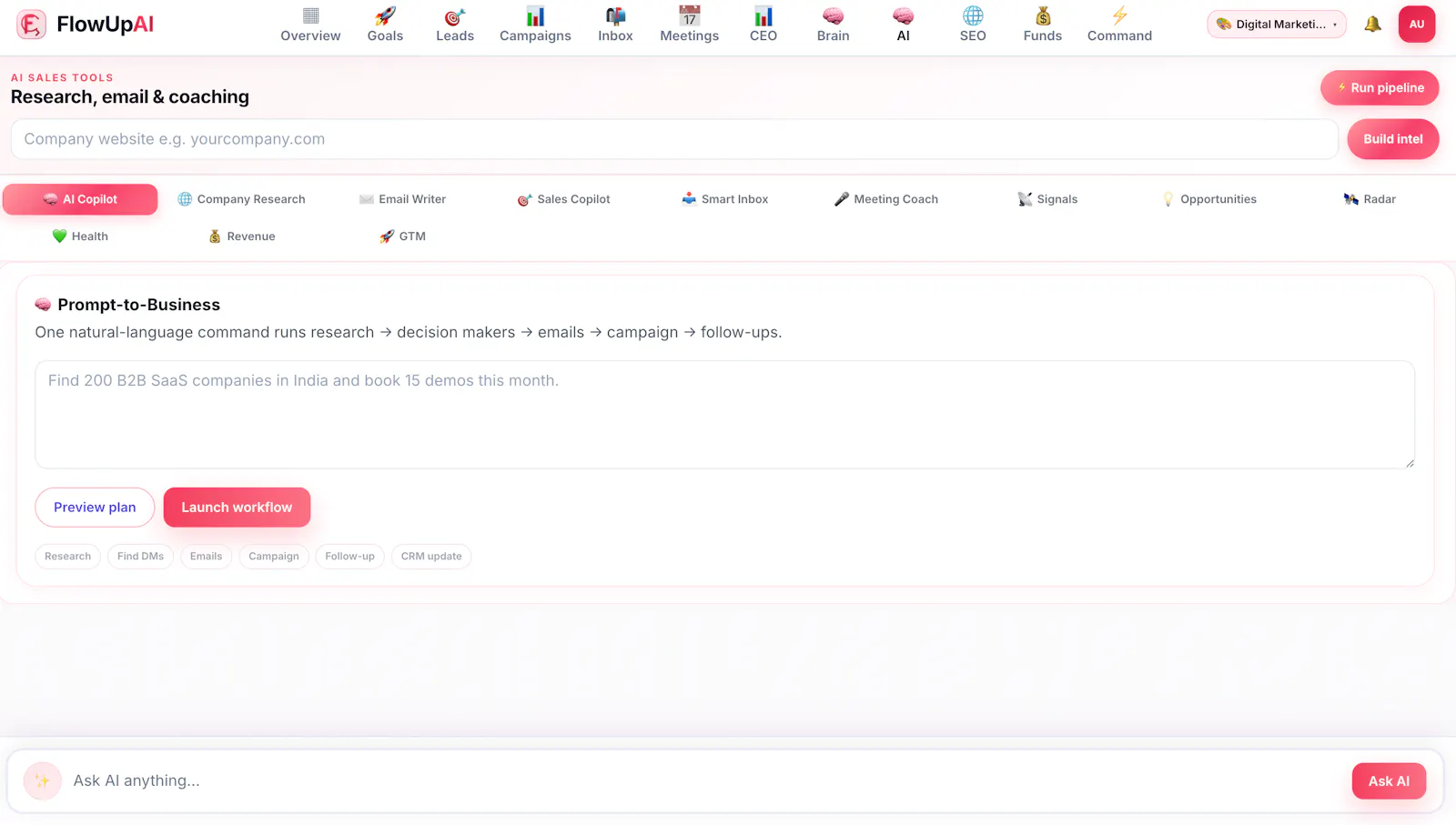Switch to the Health tab

pos(80,236)
